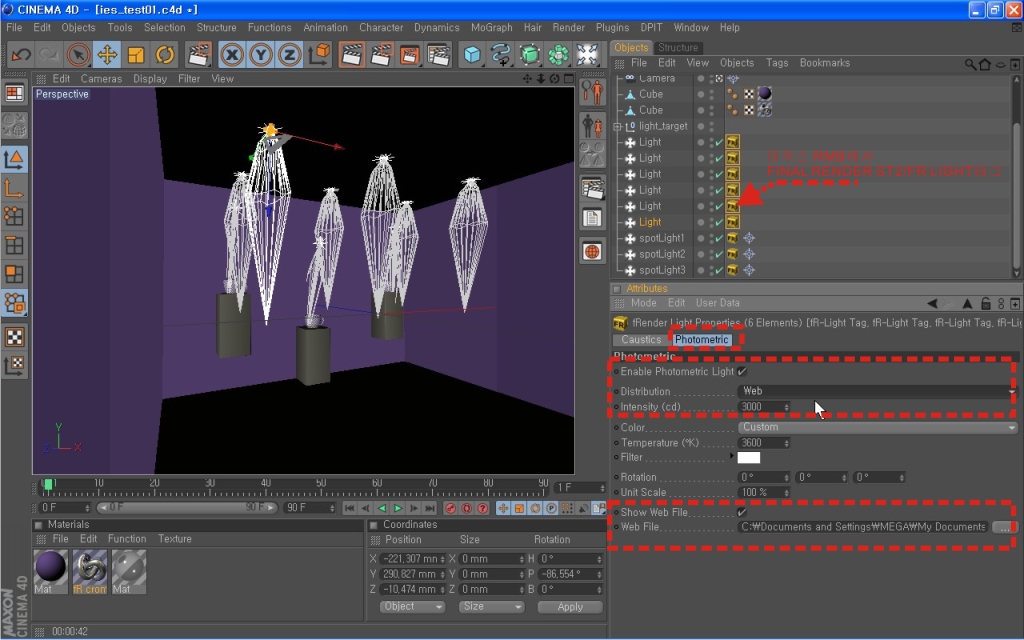Toggle enable checkmark of spotLight3
Viewport: 1024px width, 640px height.
point(719,270)
